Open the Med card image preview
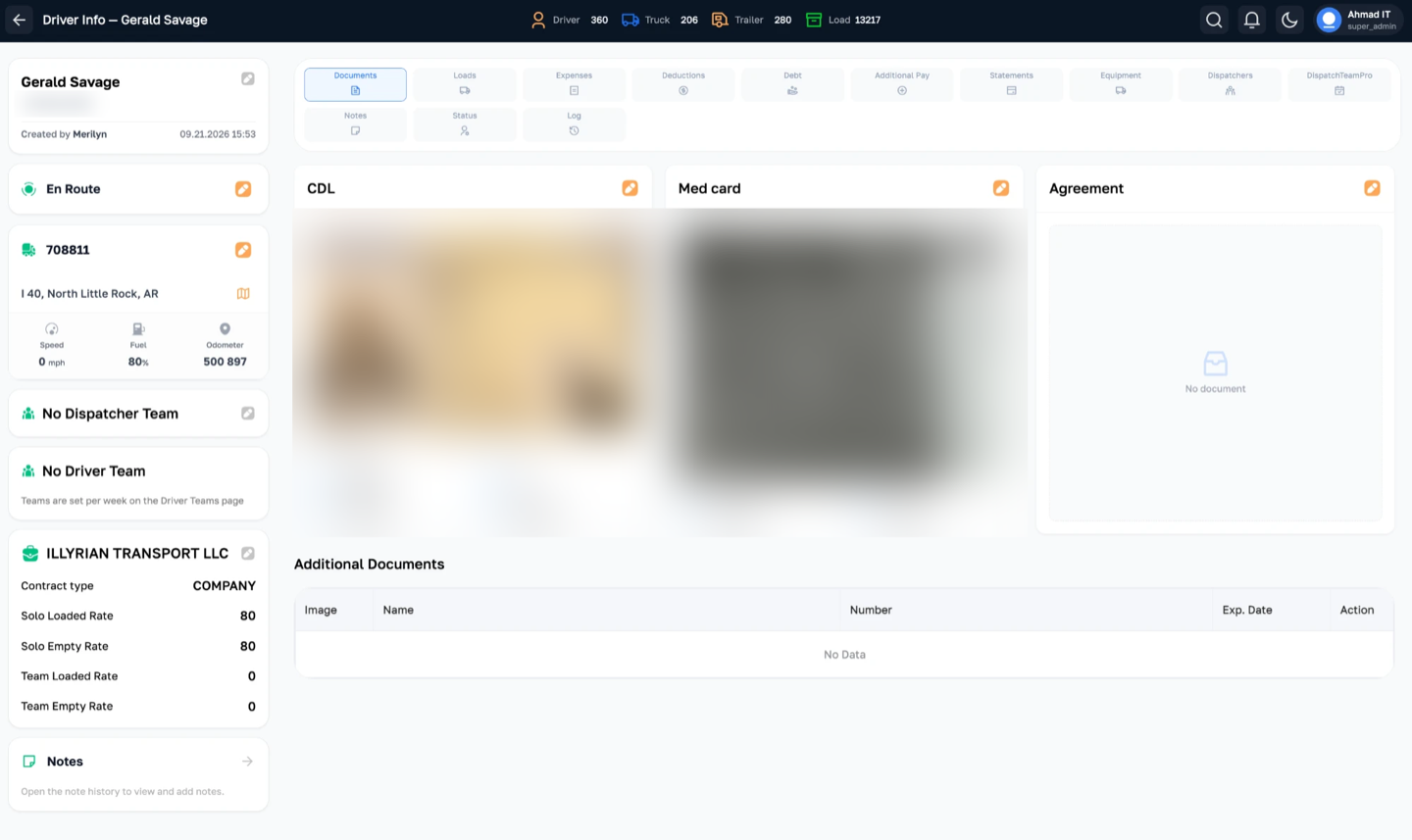This screenshot has height=840, width=1412. tap(844, 371)
